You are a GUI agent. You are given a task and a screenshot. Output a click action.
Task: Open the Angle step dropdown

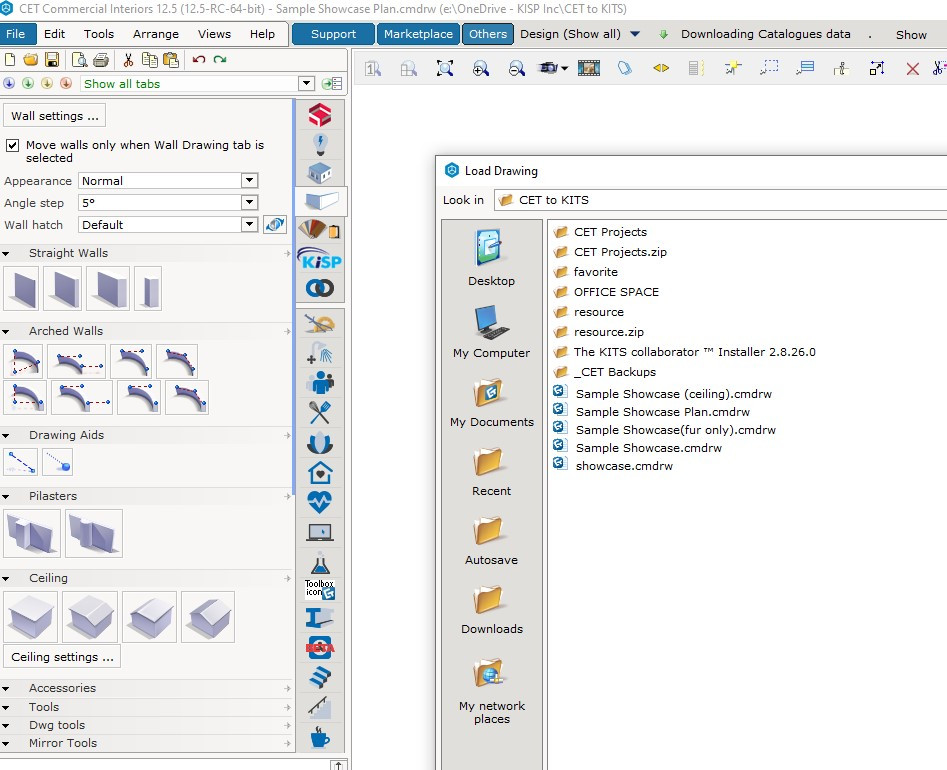pyautogui.click(x=249, y=202)
